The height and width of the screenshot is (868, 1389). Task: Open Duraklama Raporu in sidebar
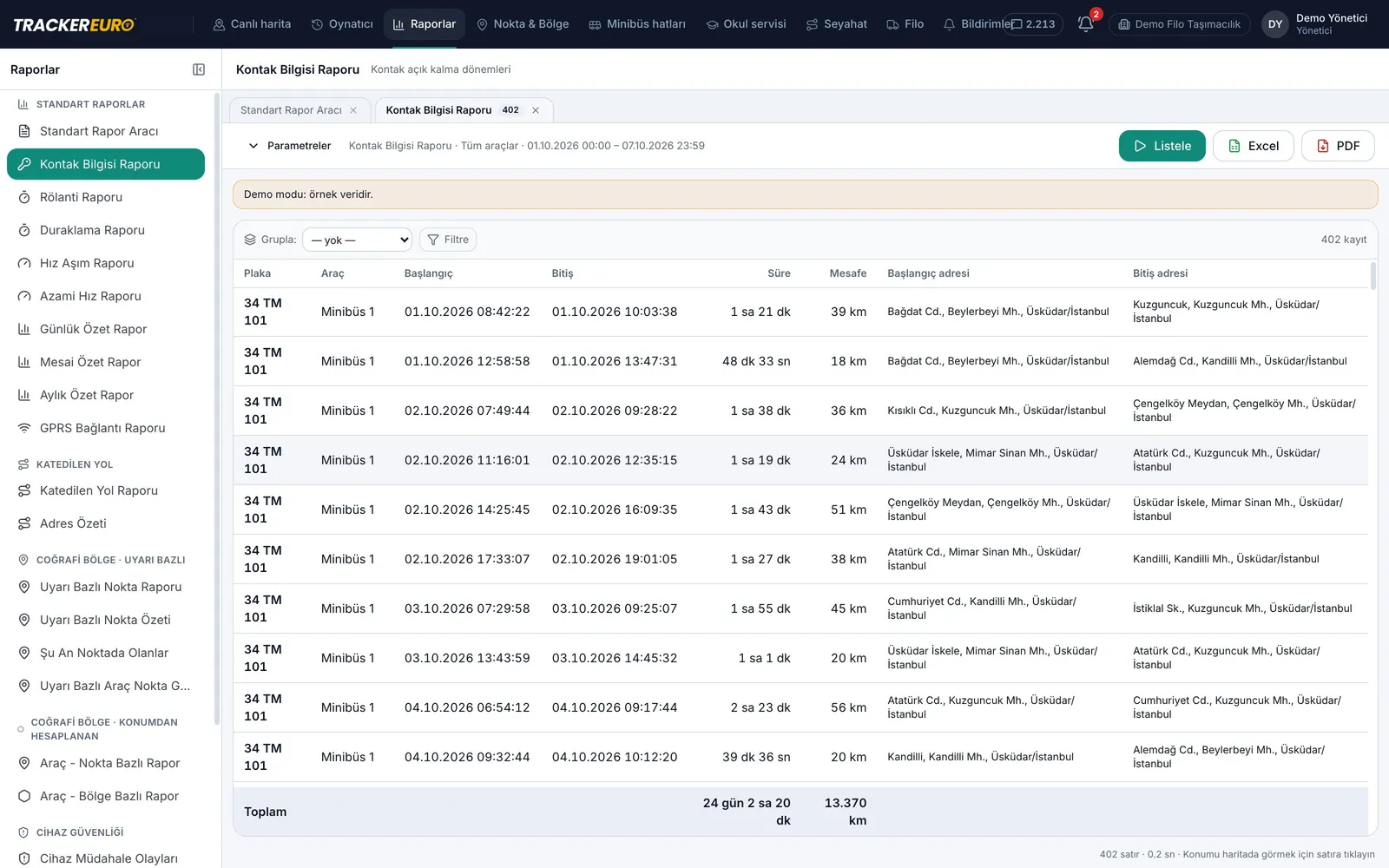point(106,230)
